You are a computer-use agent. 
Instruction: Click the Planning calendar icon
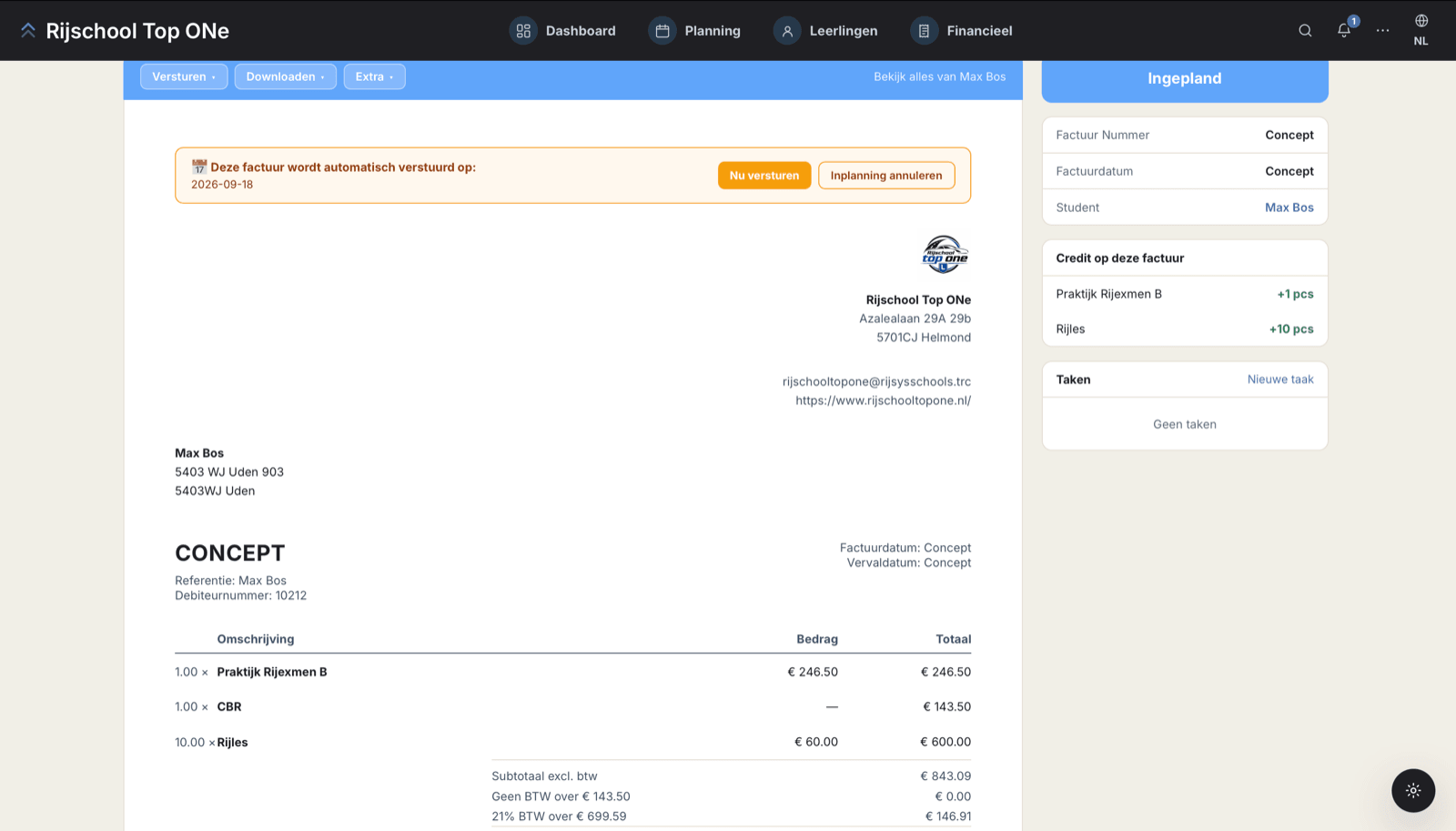pos(662,31)
